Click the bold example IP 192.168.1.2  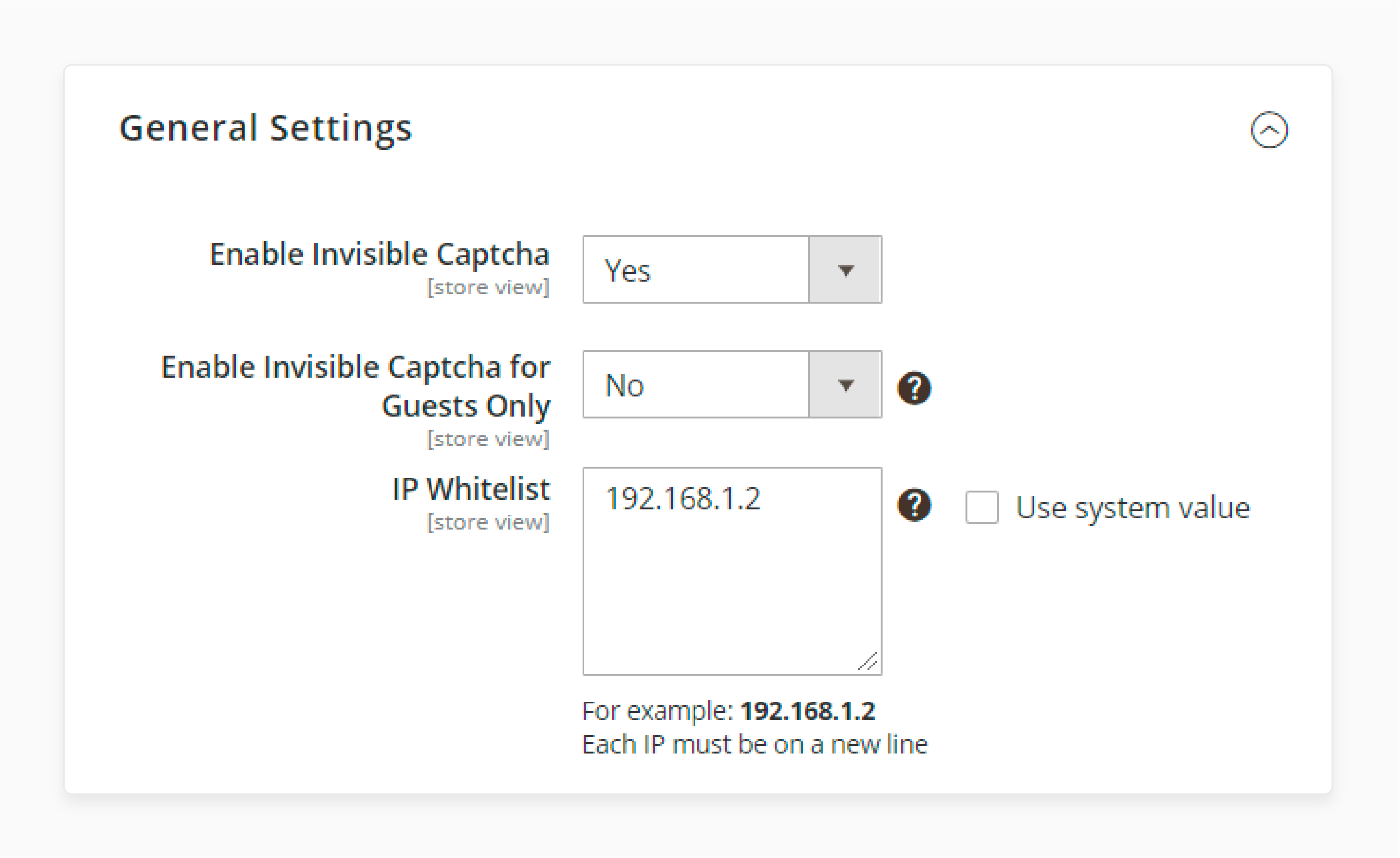click(808, 711)
